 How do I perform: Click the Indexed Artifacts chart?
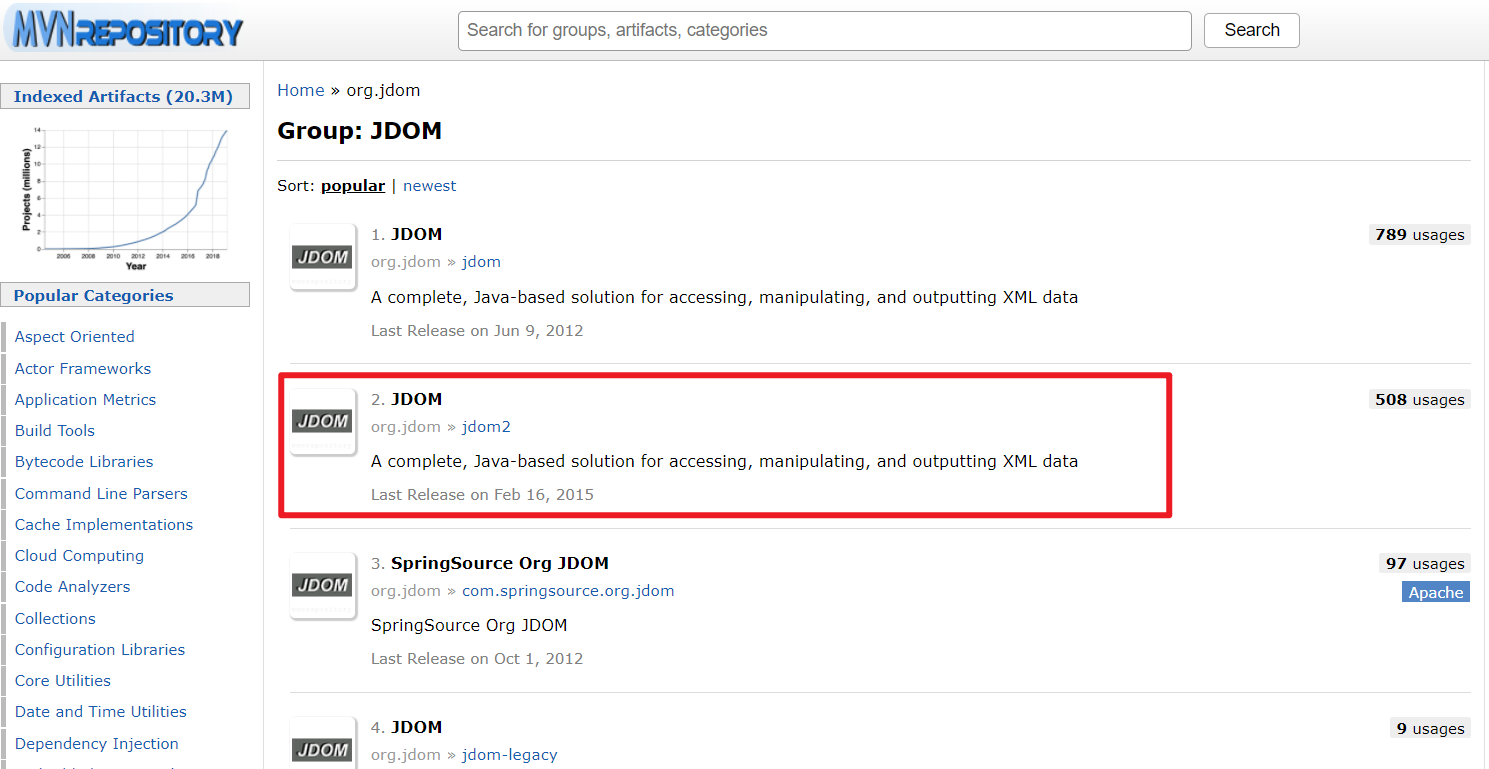[x=125, y=196]
